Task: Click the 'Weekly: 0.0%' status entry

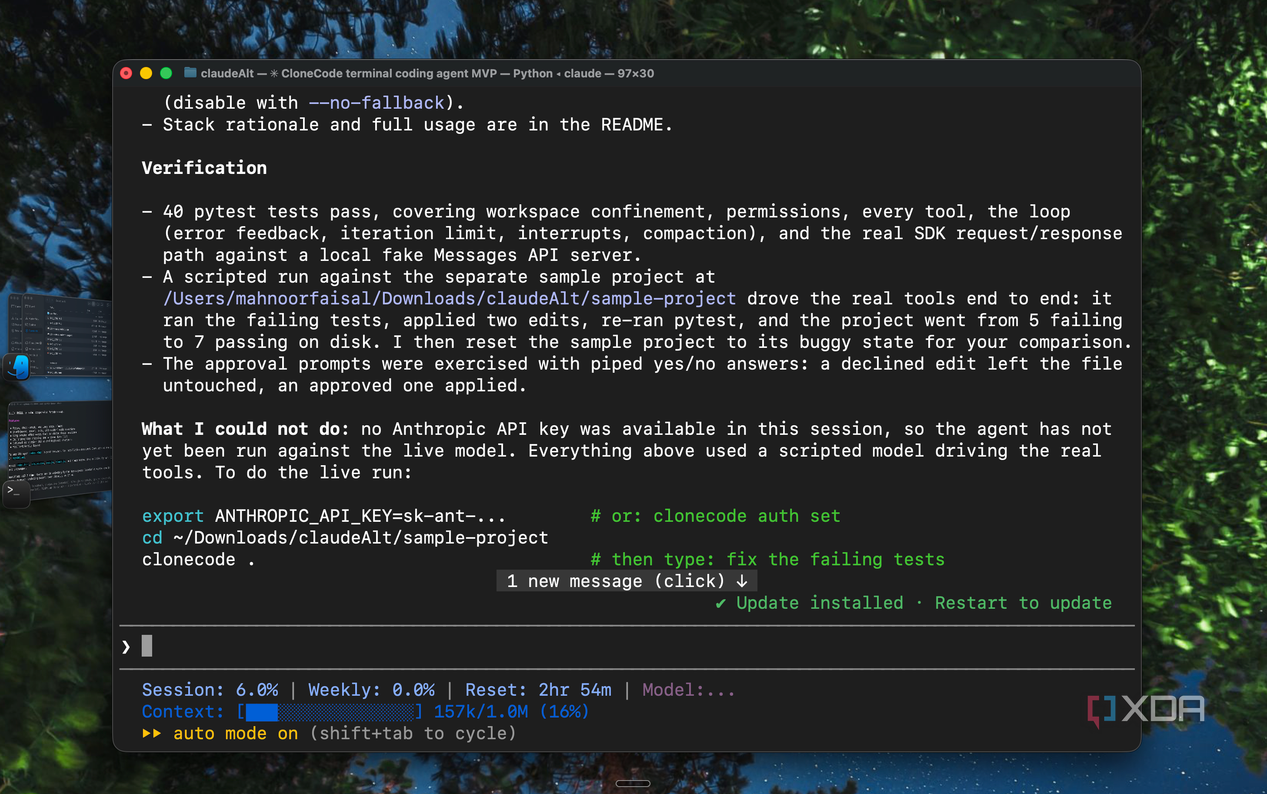Action: pos(371,690)
